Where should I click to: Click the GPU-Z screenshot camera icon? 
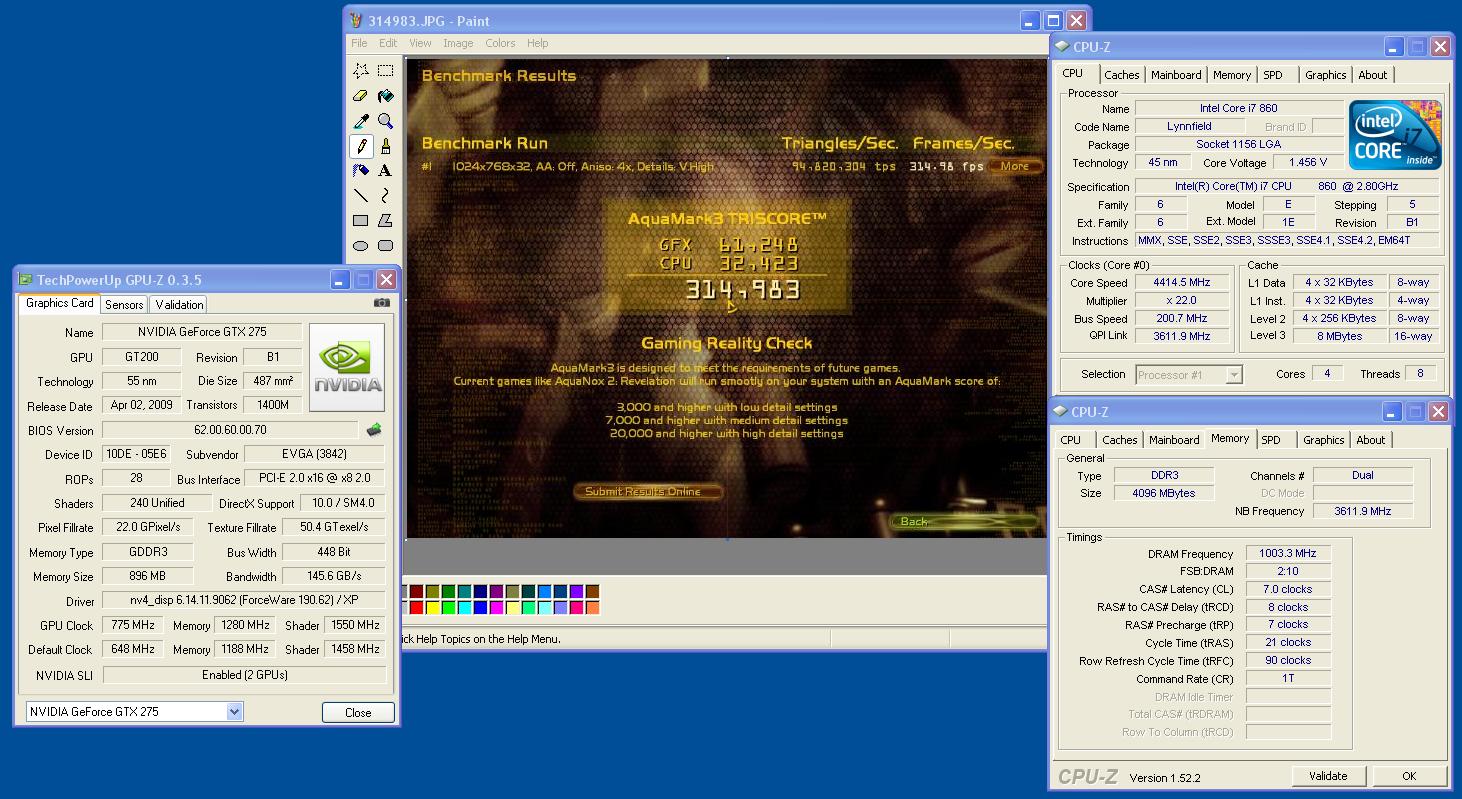(382, 303)
